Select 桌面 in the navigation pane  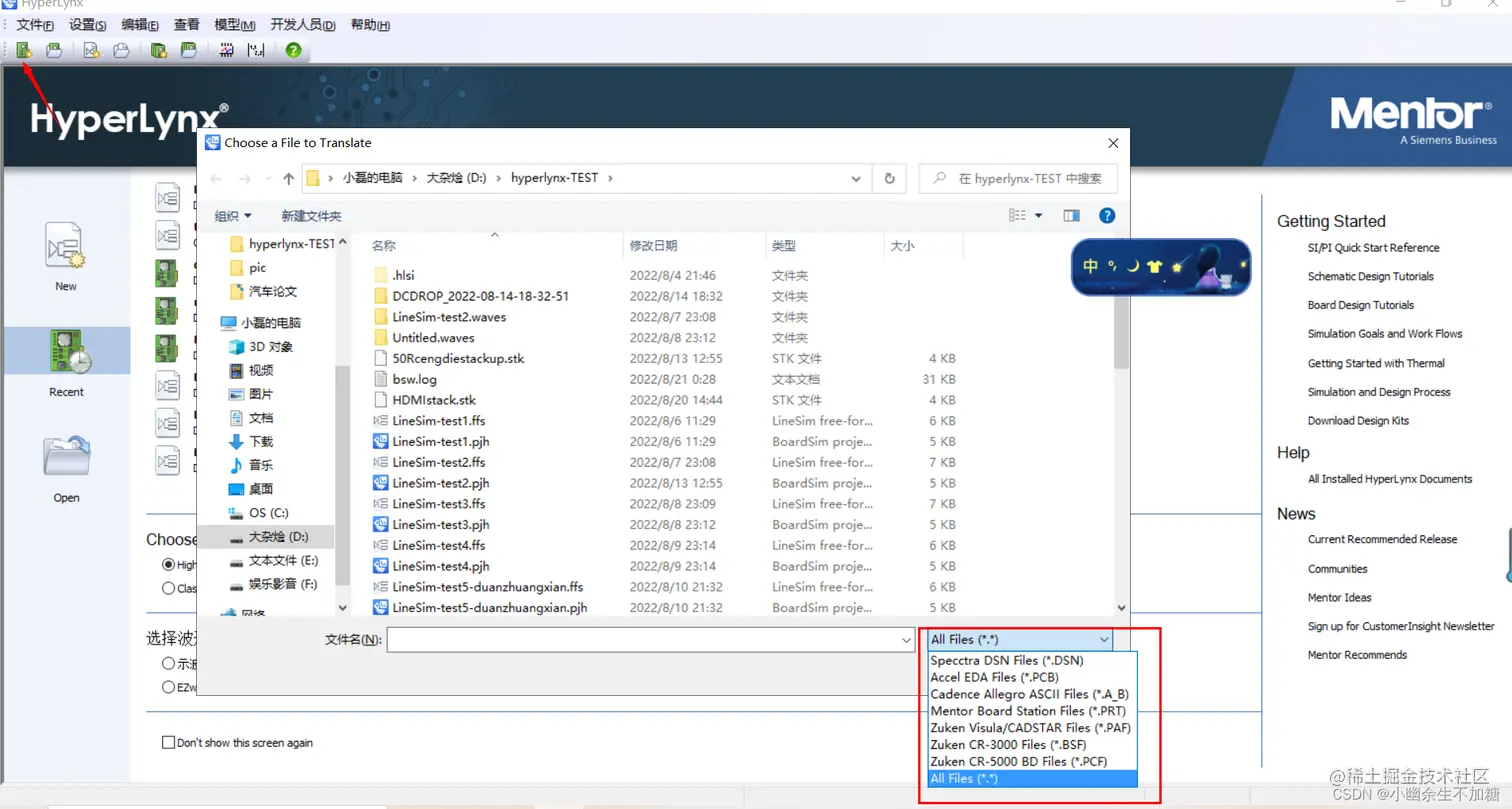pyautogui.click(x=251, y=489)
